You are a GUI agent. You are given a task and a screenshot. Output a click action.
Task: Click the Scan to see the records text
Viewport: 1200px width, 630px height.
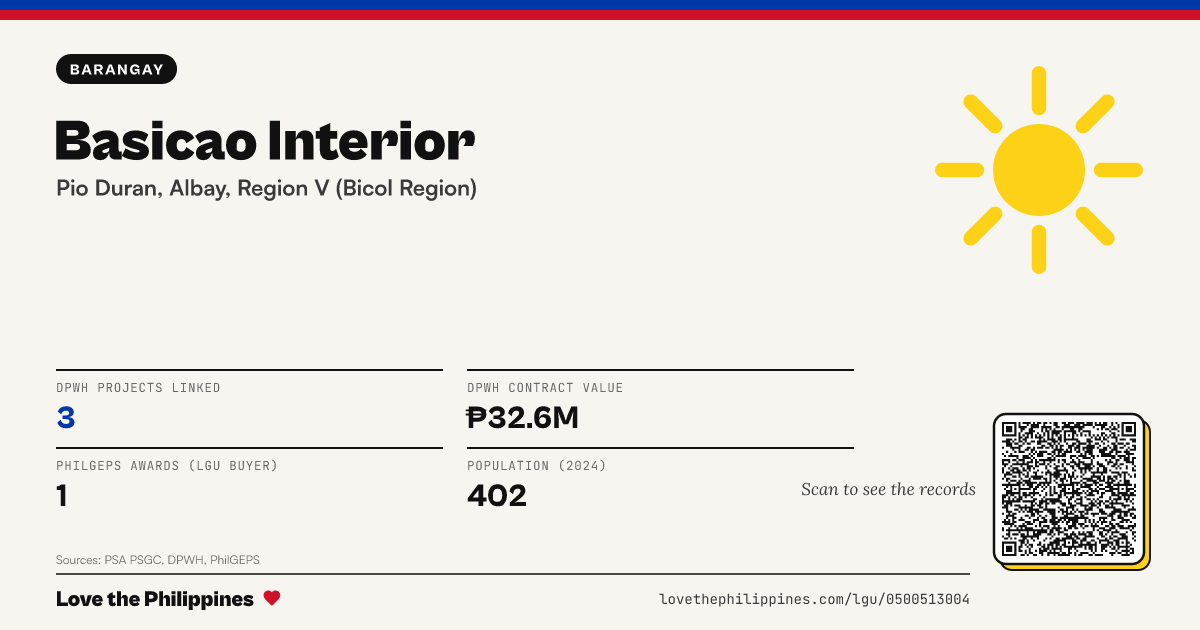888,489
